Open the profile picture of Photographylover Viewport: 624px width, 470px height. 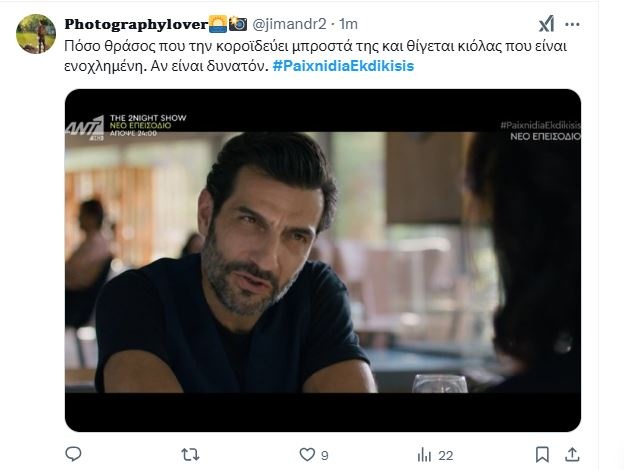click(35, 34)
